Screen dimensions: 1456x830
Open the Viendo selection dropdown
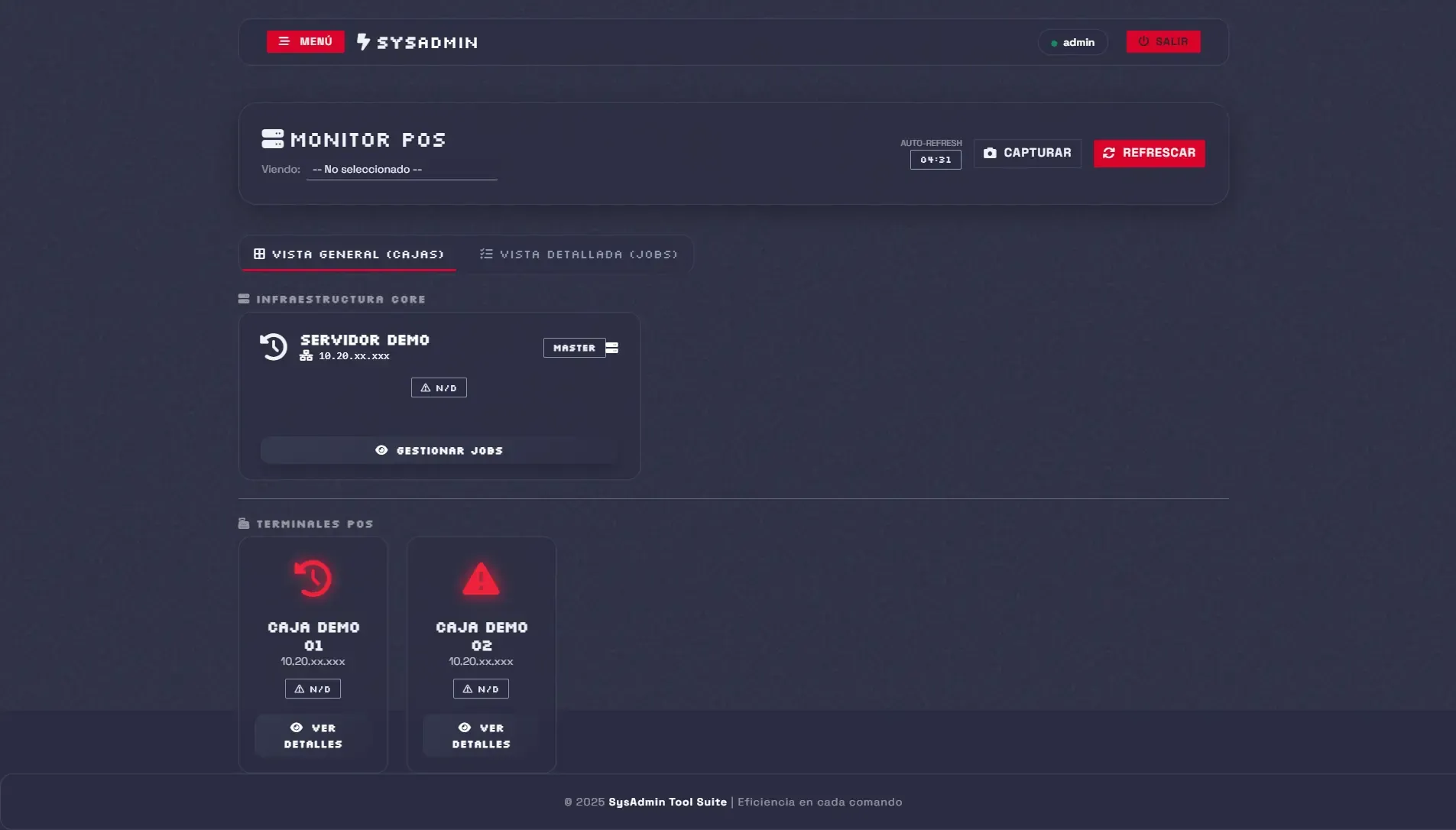tap(401, 169)
